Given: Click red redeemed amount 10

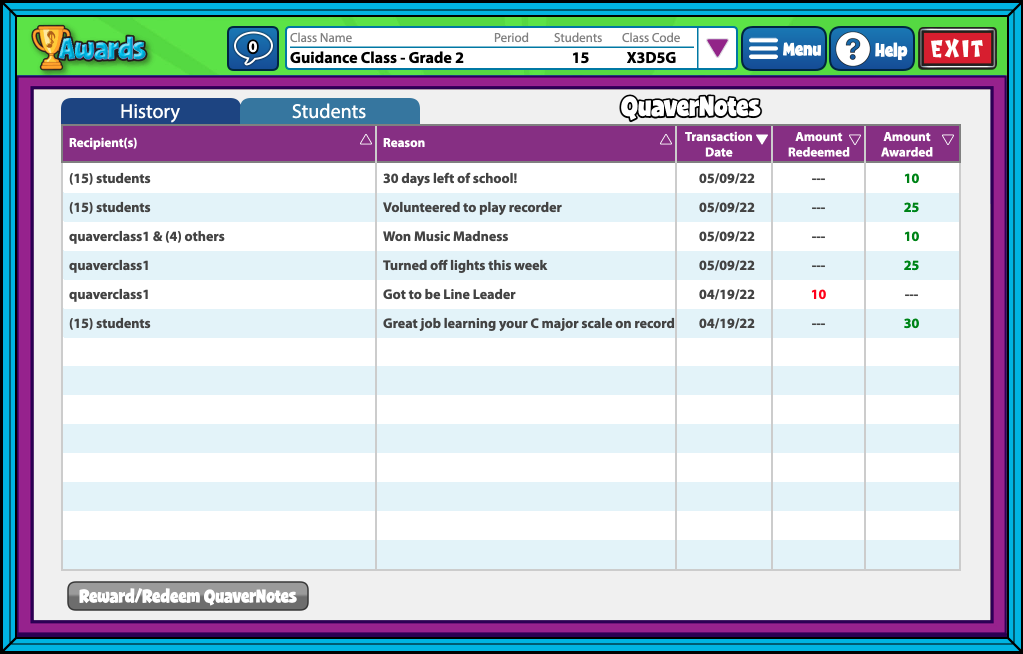Looking at the screenshot, I should [818, 294].
